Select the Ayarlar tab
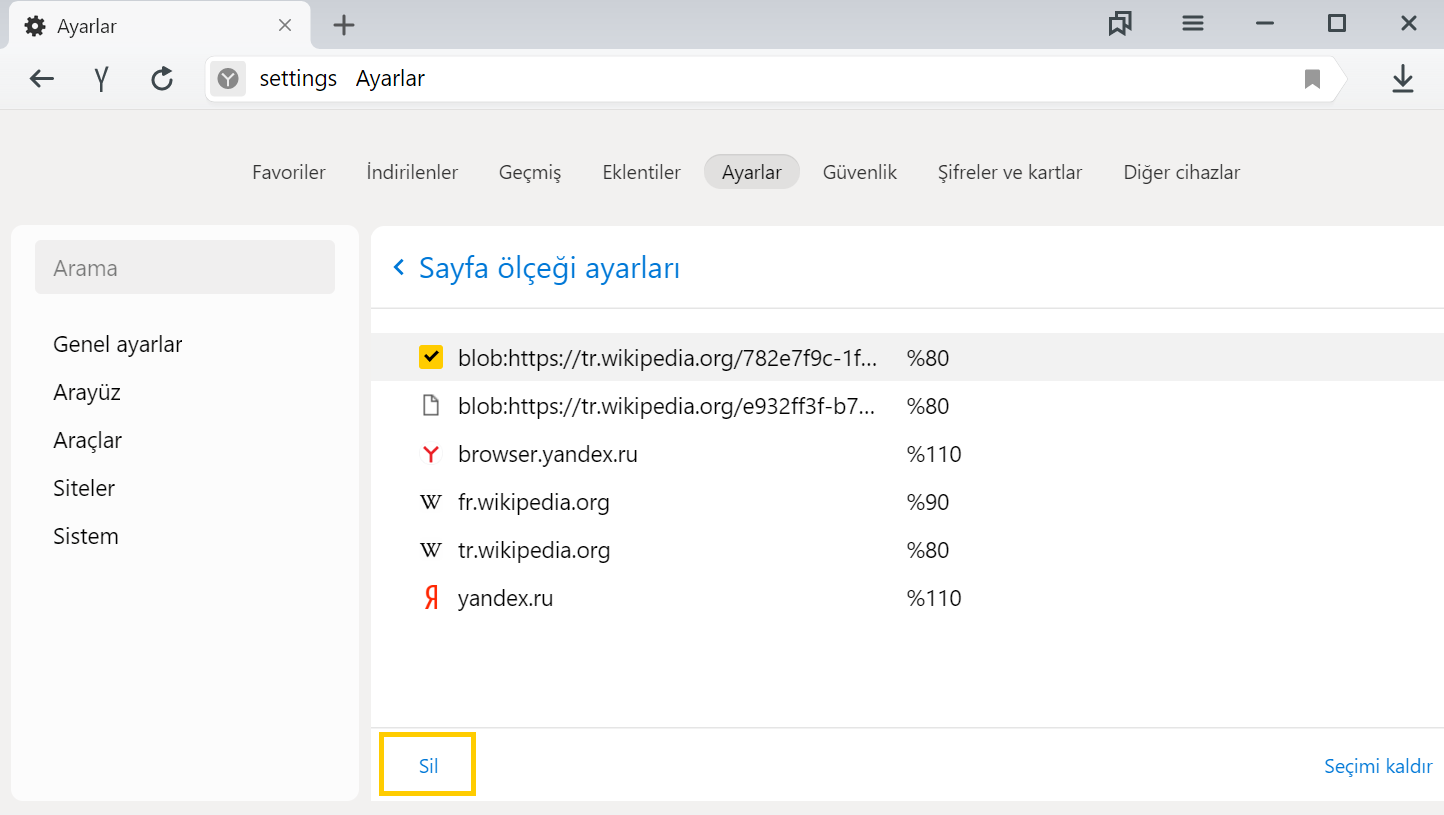The image size is (1444, 815). 752,172
